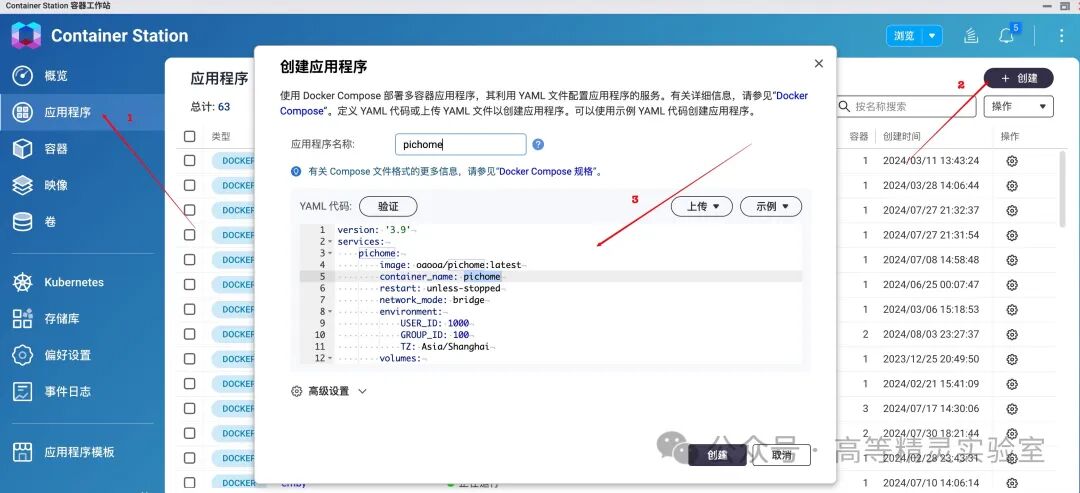Screen dimensions: 1080x493
Task: Check the row created 2024/08/03 23:27:37
Action: coord(190,334)
